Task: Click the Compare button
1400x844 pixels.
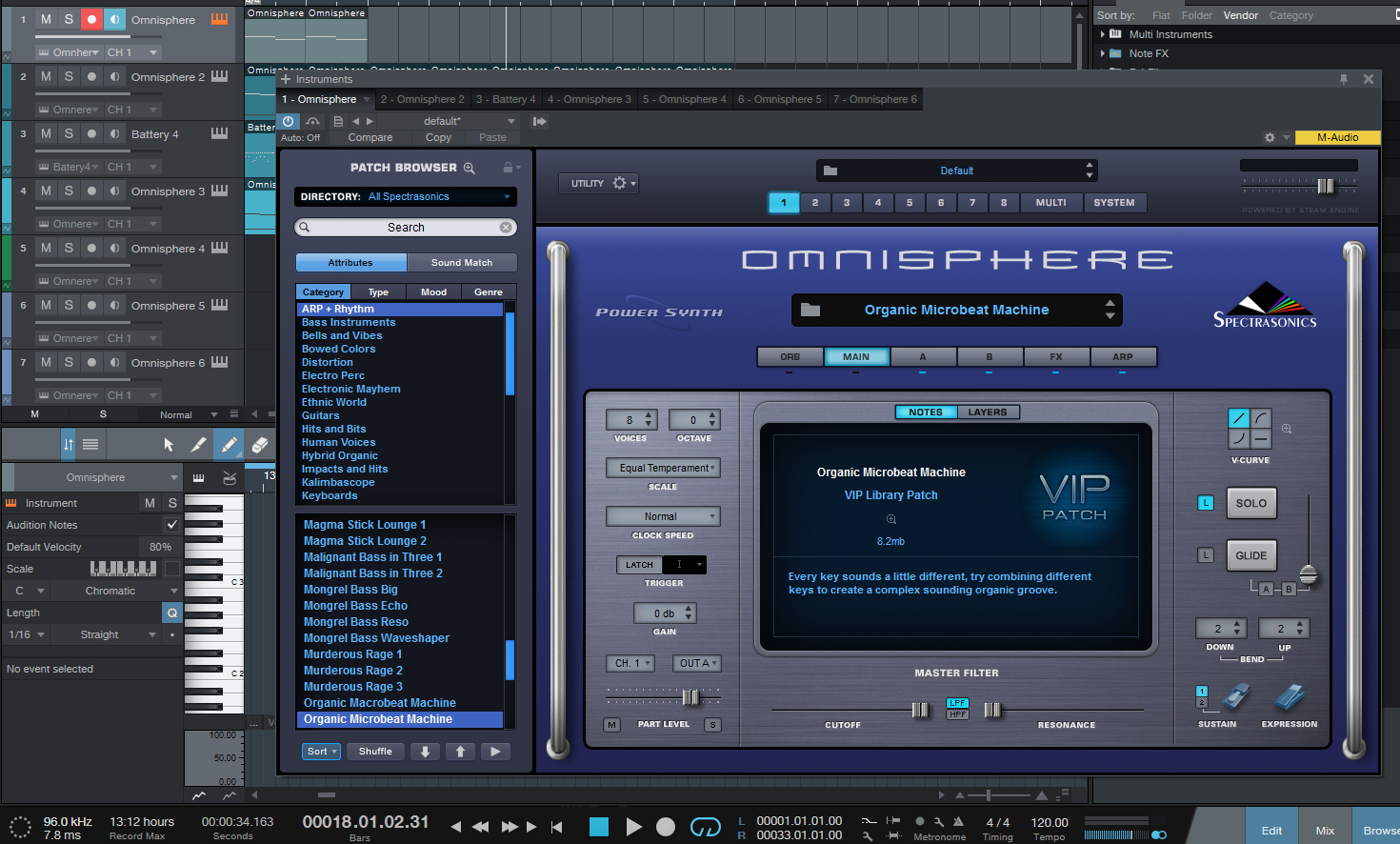Action: pyautogui.click(x=370, y=138)
